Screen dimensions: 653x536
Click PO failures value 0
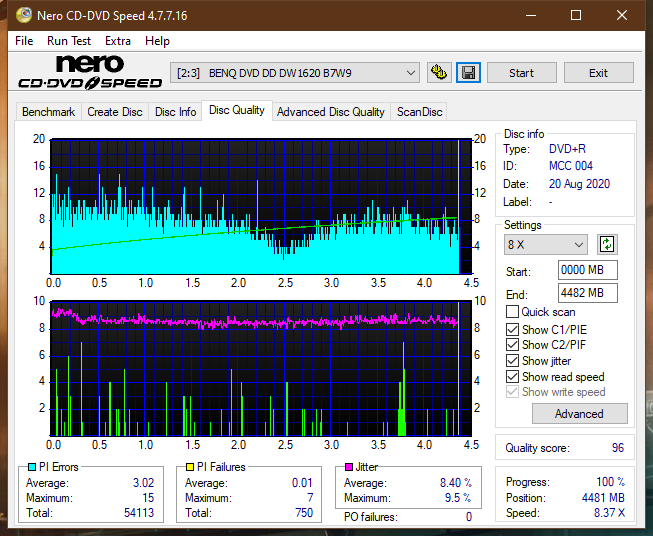469,517
